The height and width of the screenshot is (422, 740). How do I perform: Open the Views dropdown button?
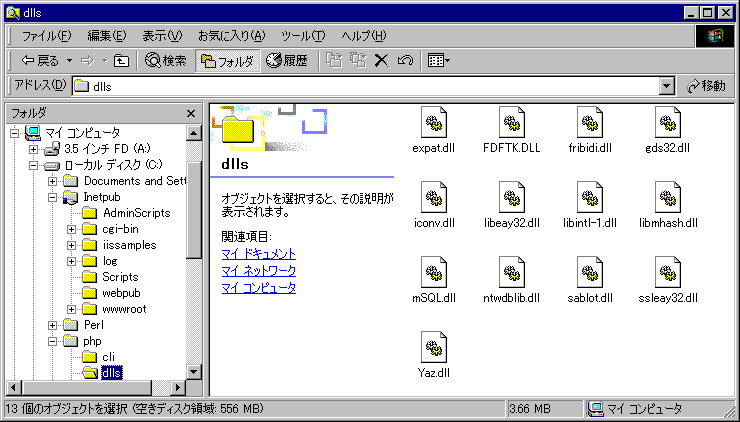(438, 60)
